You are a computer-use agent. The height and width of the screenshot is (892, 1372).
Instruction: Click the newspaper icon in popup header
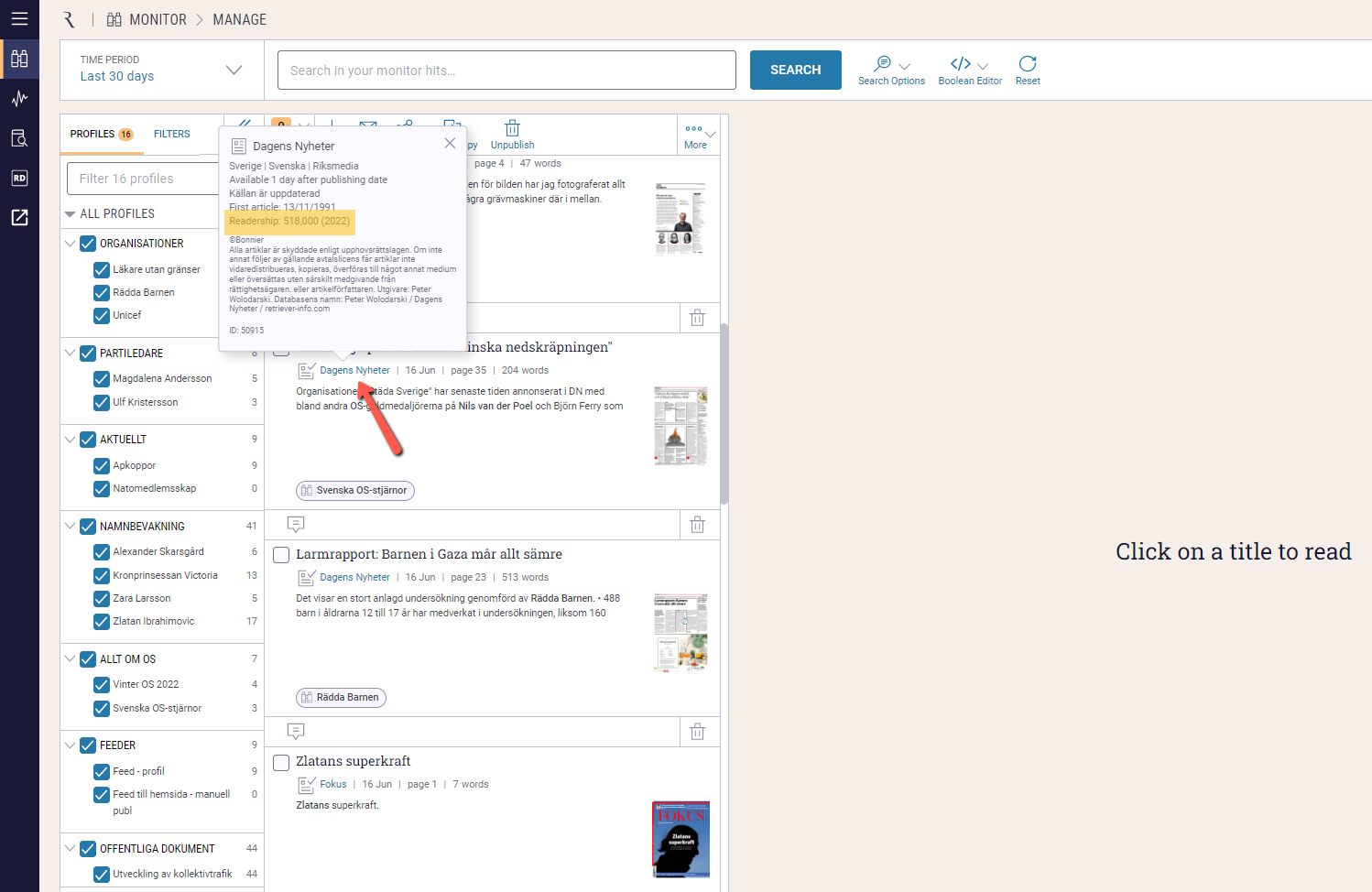point(239,146)
